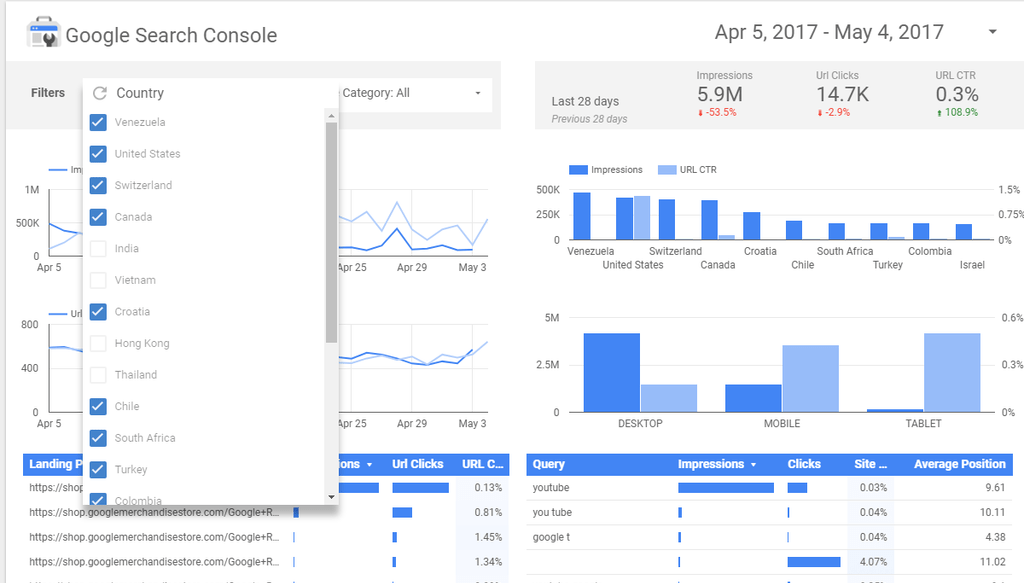The height and width of the screenshot is (583, 1024).
Task: Check the Vietnam checkbox
Action: coord(98,280)
